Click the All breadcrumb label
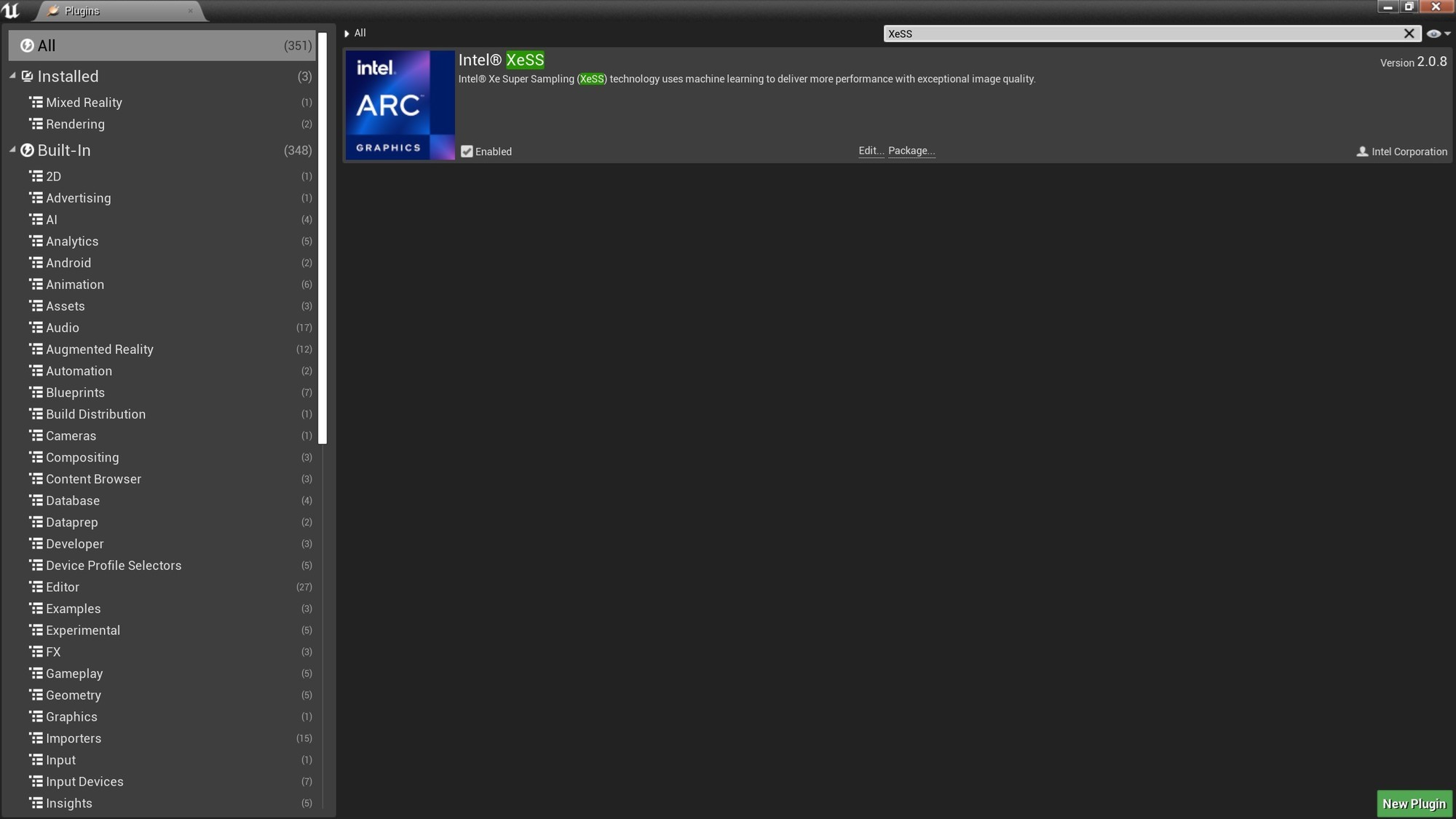The image size is (1456, 819). (360, 33)
